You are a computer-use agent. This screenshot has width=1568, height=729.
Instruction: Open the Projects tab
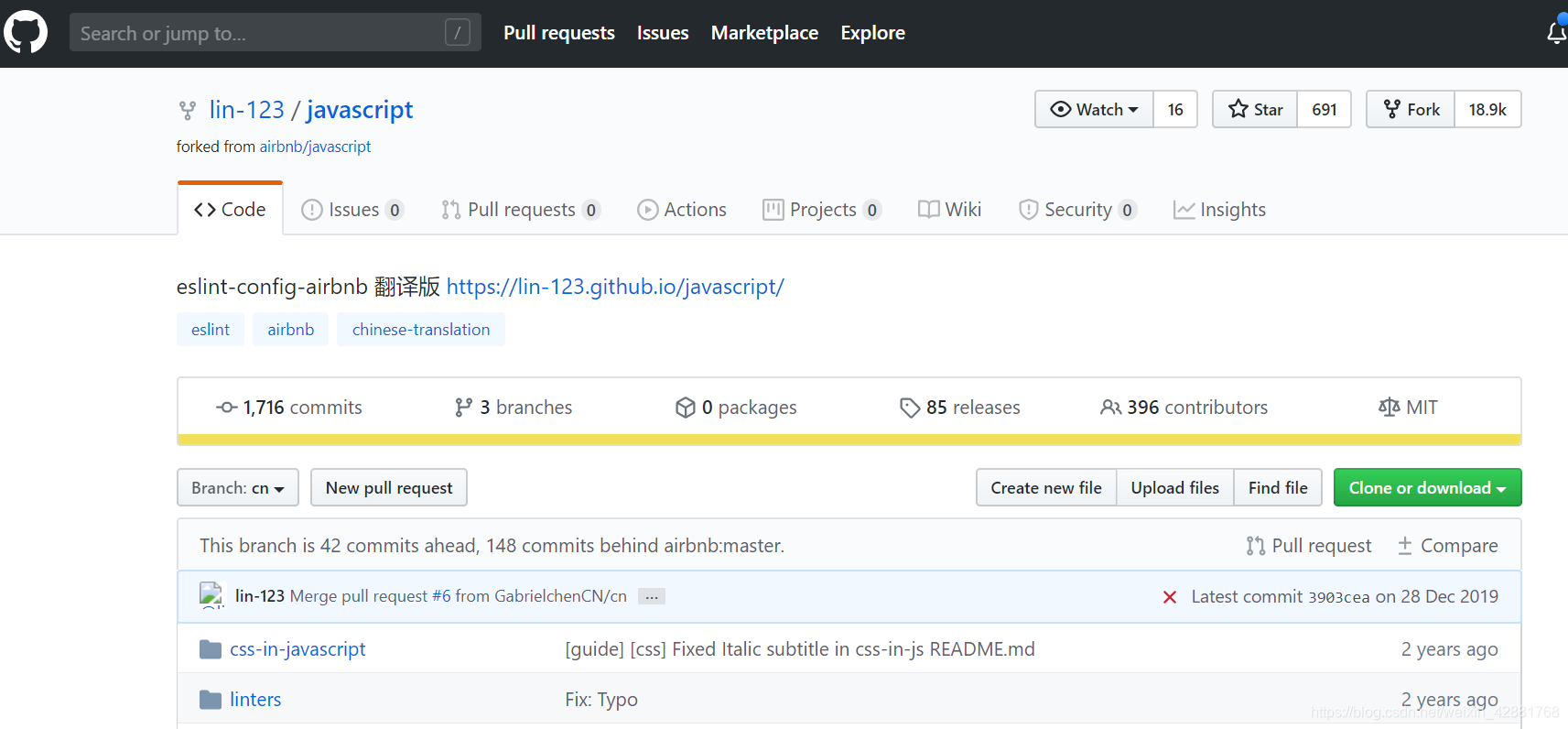(822, 210)
